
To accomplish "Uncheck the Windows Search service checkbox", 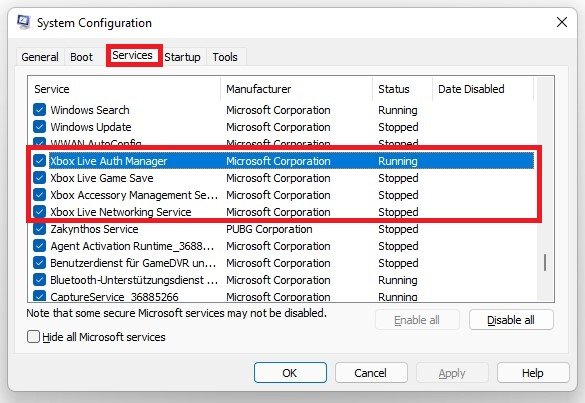I will coord(39,110).
